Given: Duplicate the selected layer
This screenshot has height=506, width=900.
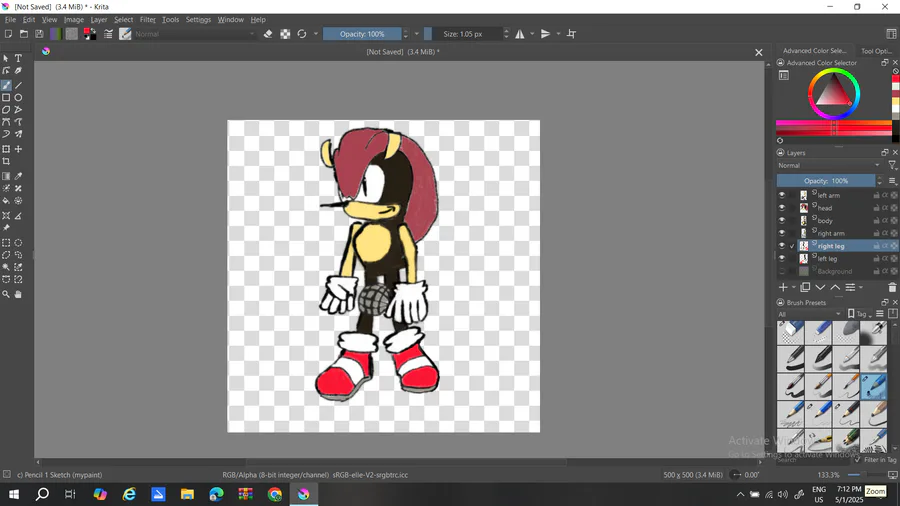Looking at the screenshot, I should tap(805, 287).
